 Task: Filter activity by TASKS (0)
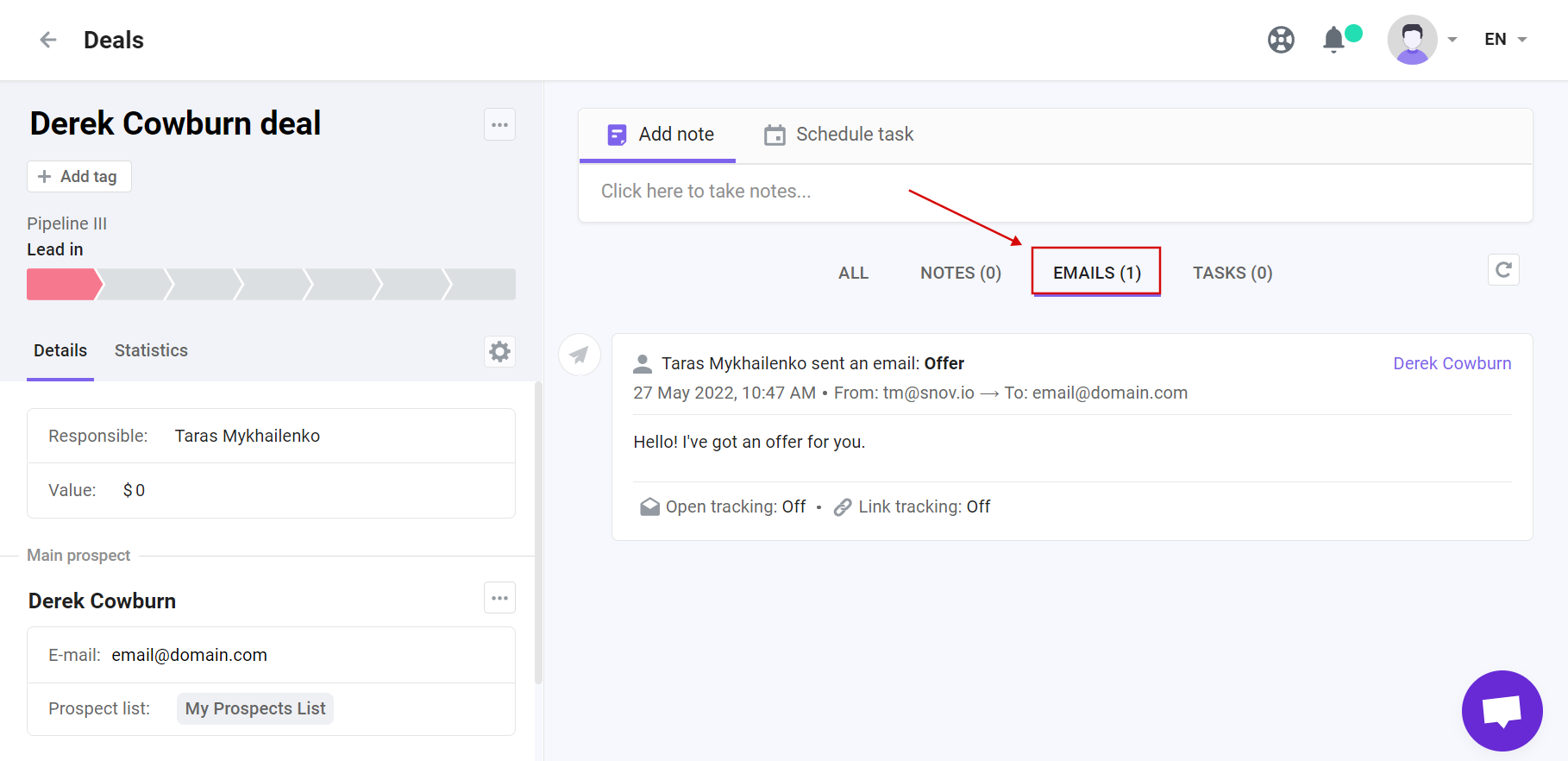(x=1232, y=273)
